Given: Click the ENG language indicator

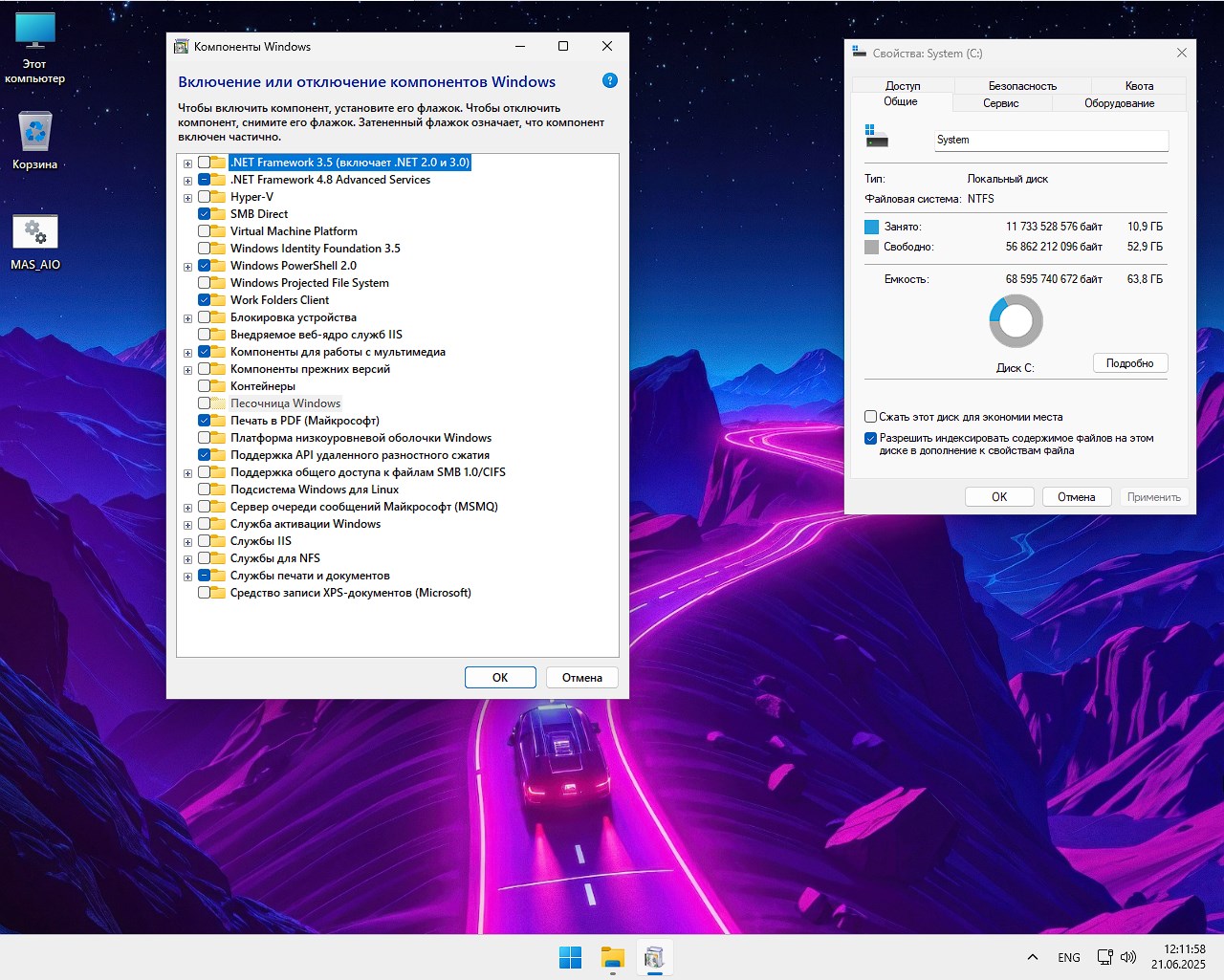Looking at the screenshot, I should coord(1068,956).
